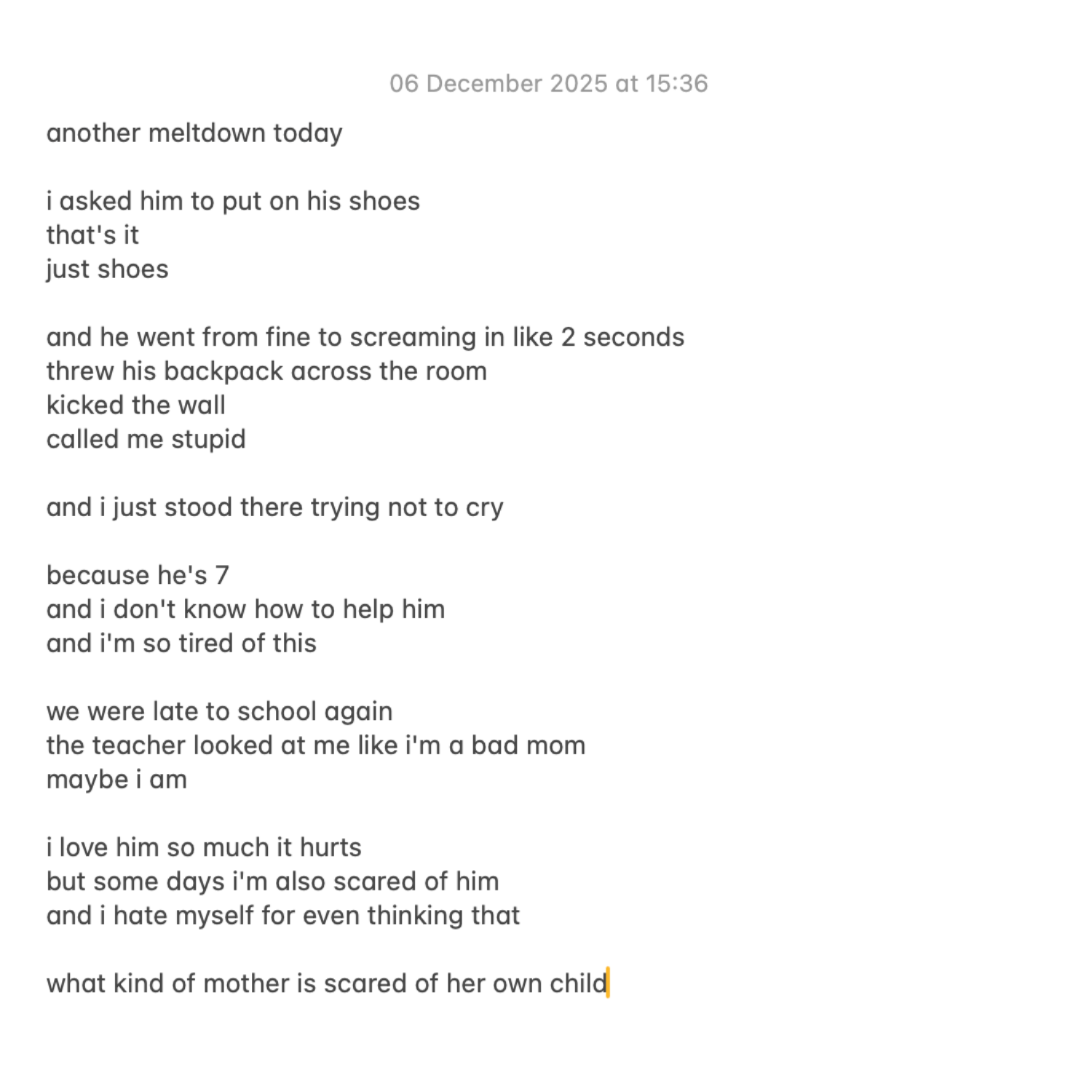Viewport: 1092px width, 1092px height.
Task: Click "threw his backpack across the room" line
Action: tap(266, 371)
